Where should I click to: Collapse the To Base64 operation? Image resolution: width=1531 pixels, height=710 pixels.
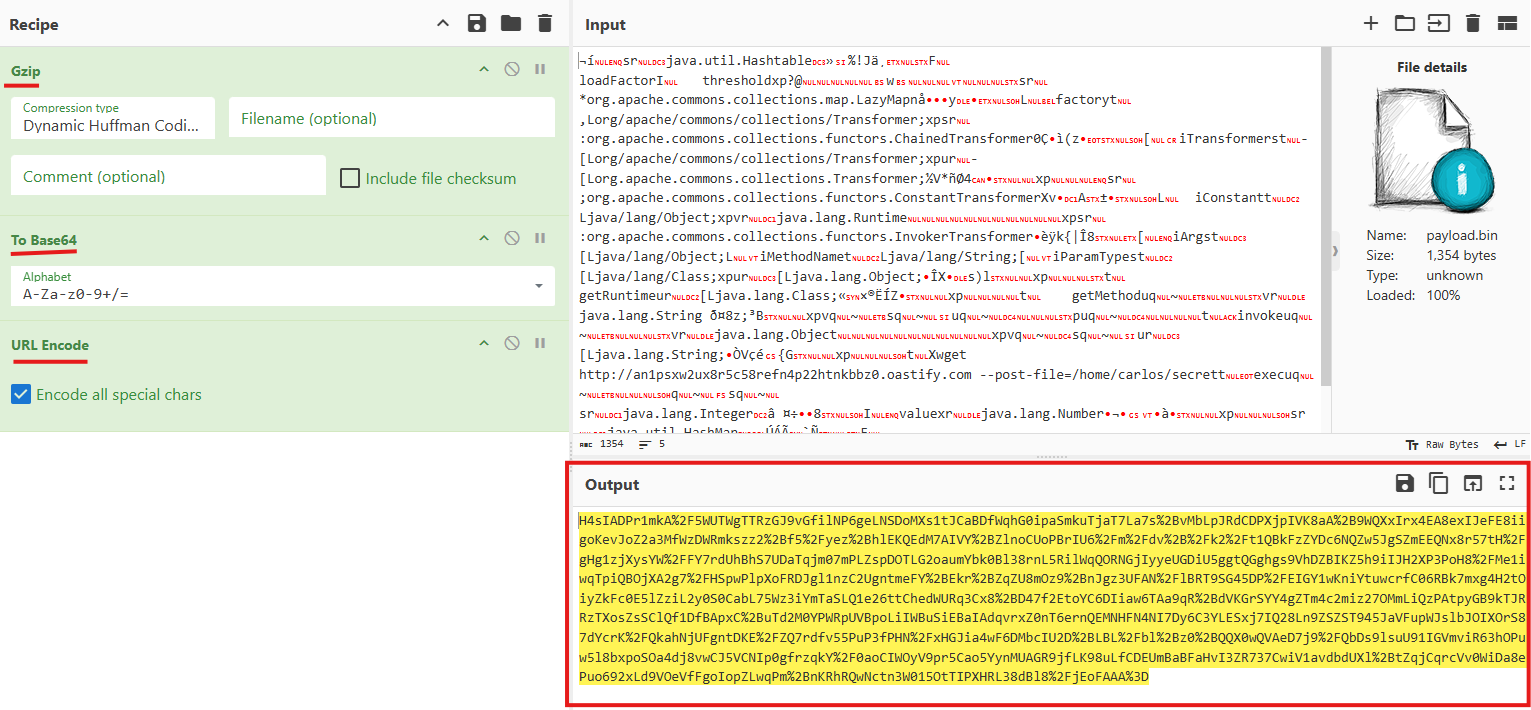tap(484, 238)
